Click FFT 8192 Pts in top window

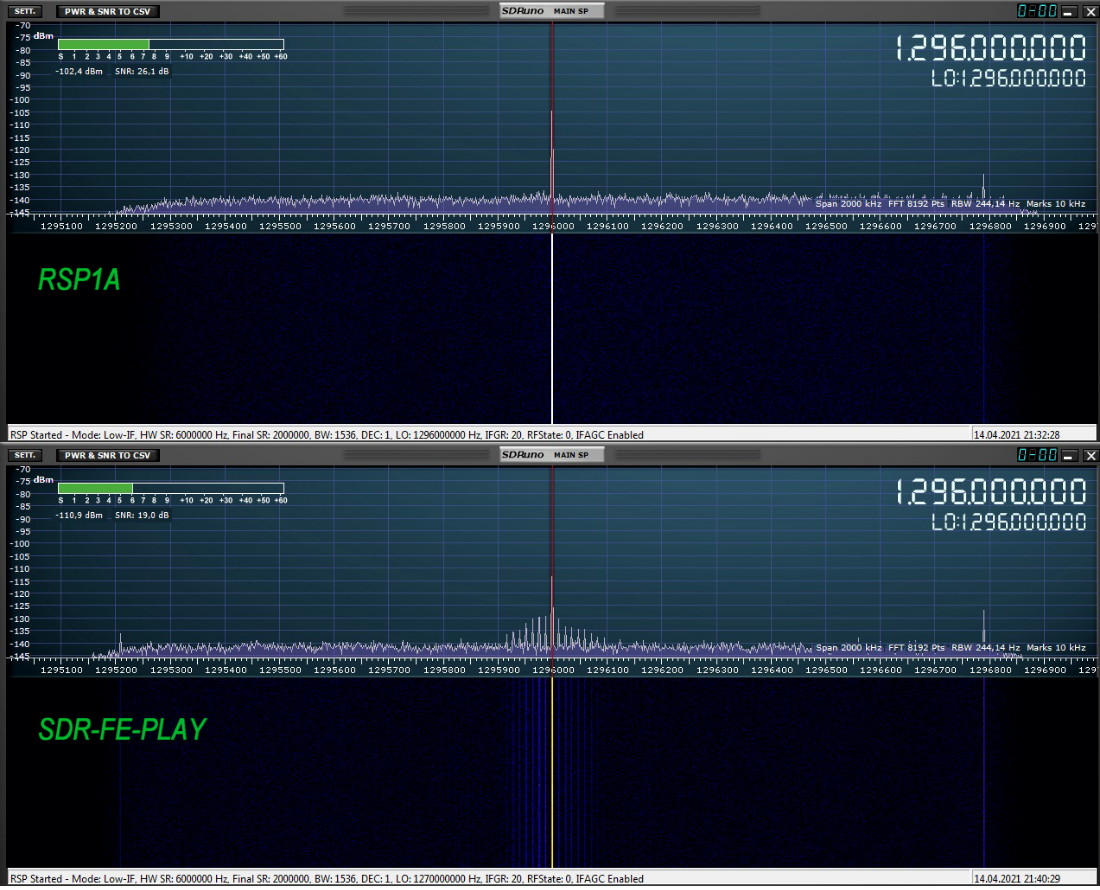[916, 204]
